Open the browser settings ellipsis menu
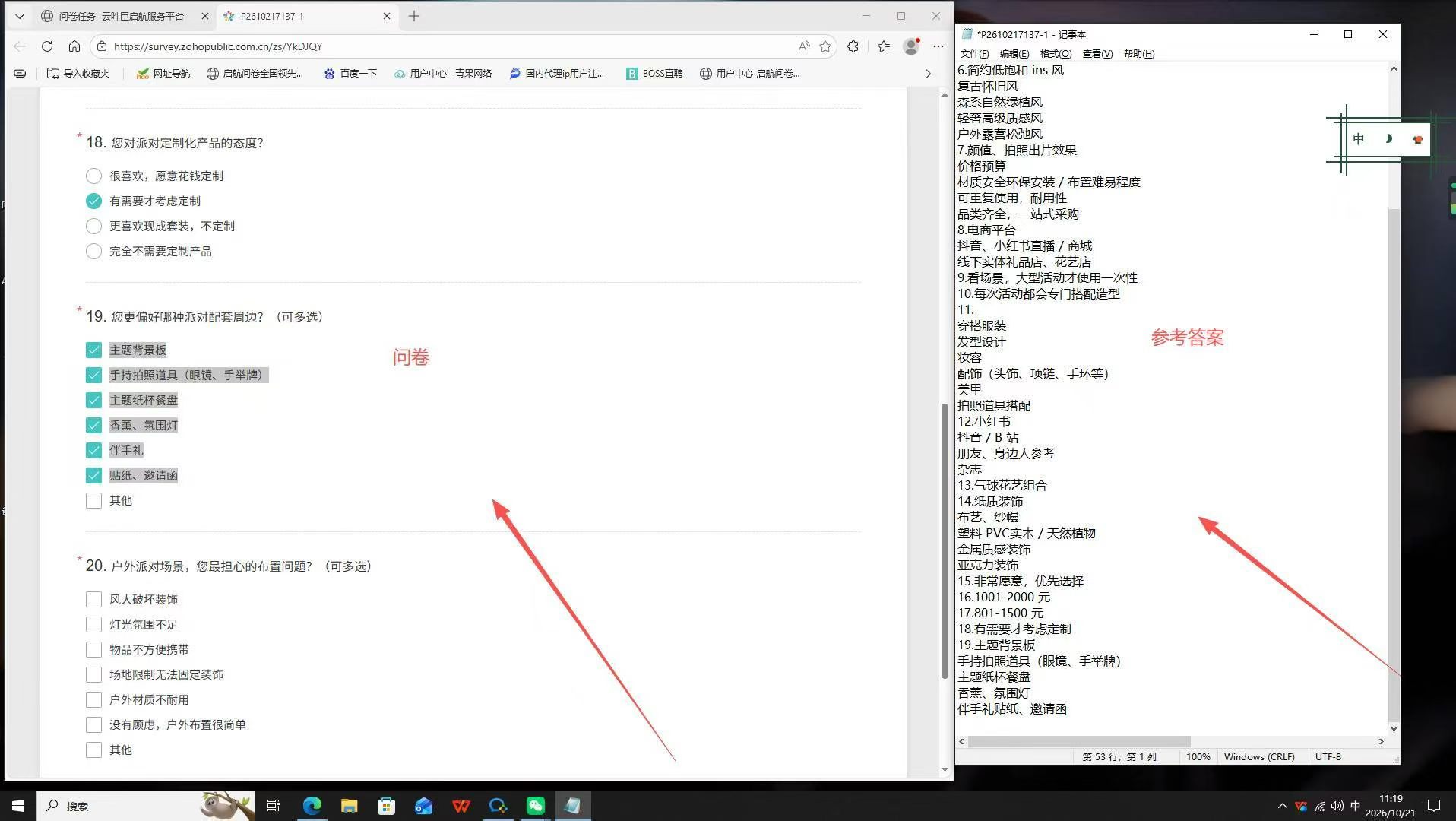Image resolution: width=1456 pixels, height=821 pixels. [938, 46]
